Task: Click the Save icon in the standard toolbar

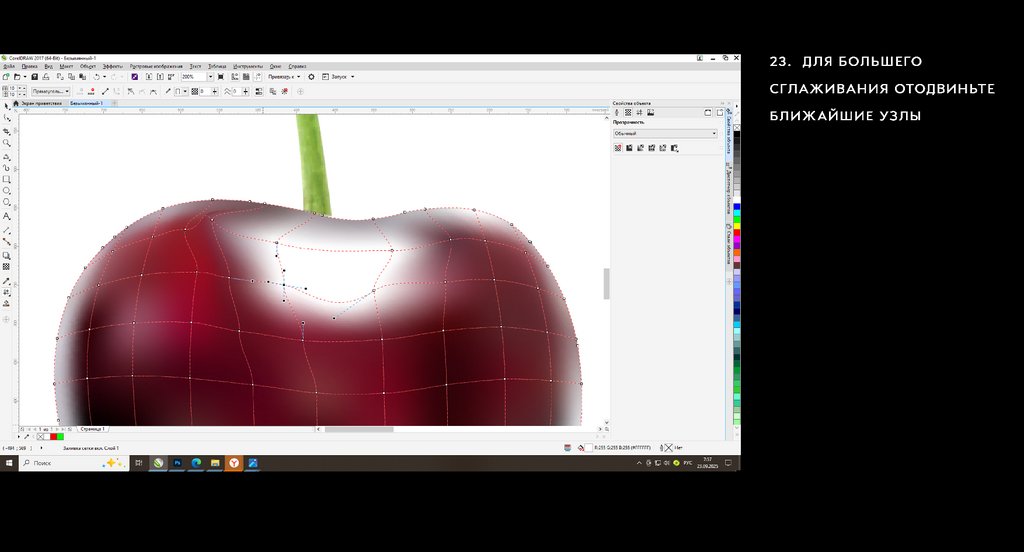Action: [35, 76]
